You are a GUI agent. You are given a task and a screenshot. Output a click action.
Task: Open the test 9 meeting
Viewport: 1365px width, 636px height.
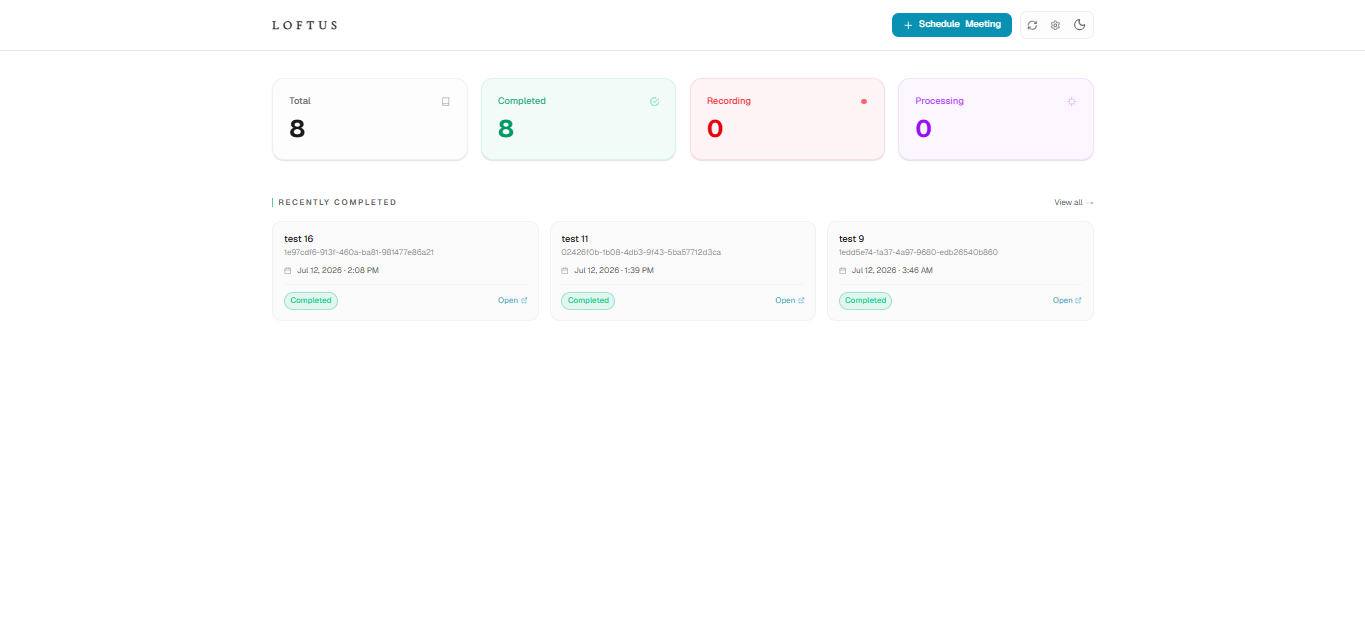click(x=1067, y=300)
